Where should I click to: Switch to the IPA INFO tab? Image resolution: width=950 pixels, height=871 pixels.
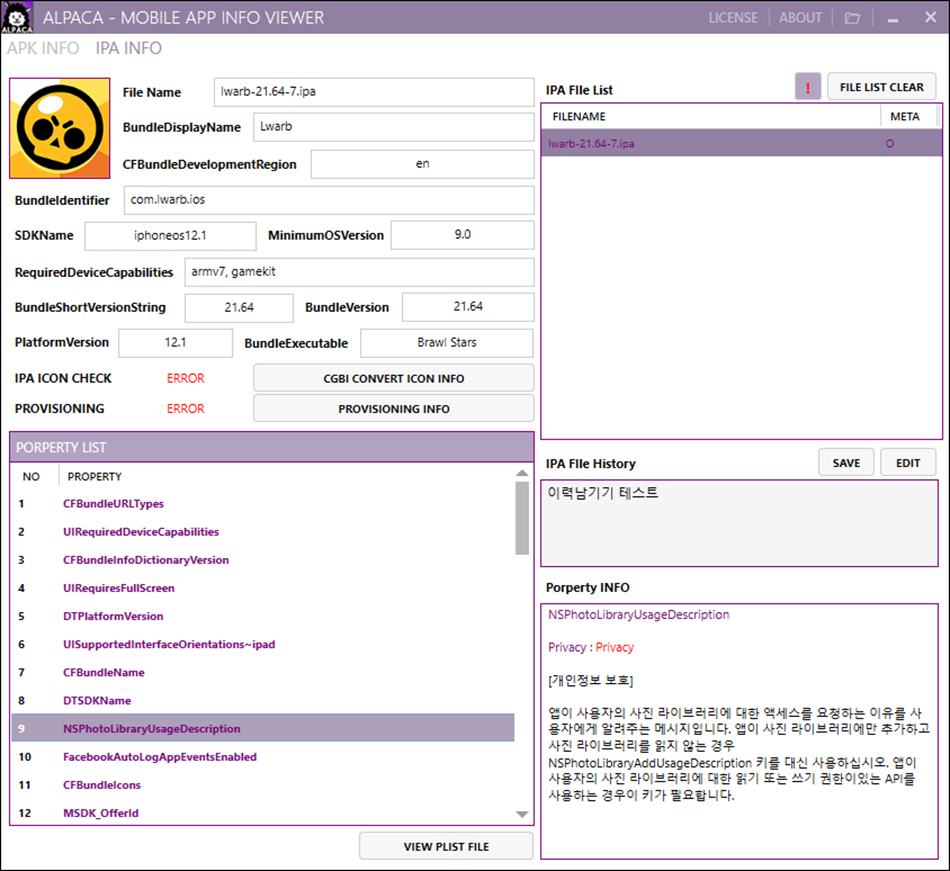coord(128,48)
